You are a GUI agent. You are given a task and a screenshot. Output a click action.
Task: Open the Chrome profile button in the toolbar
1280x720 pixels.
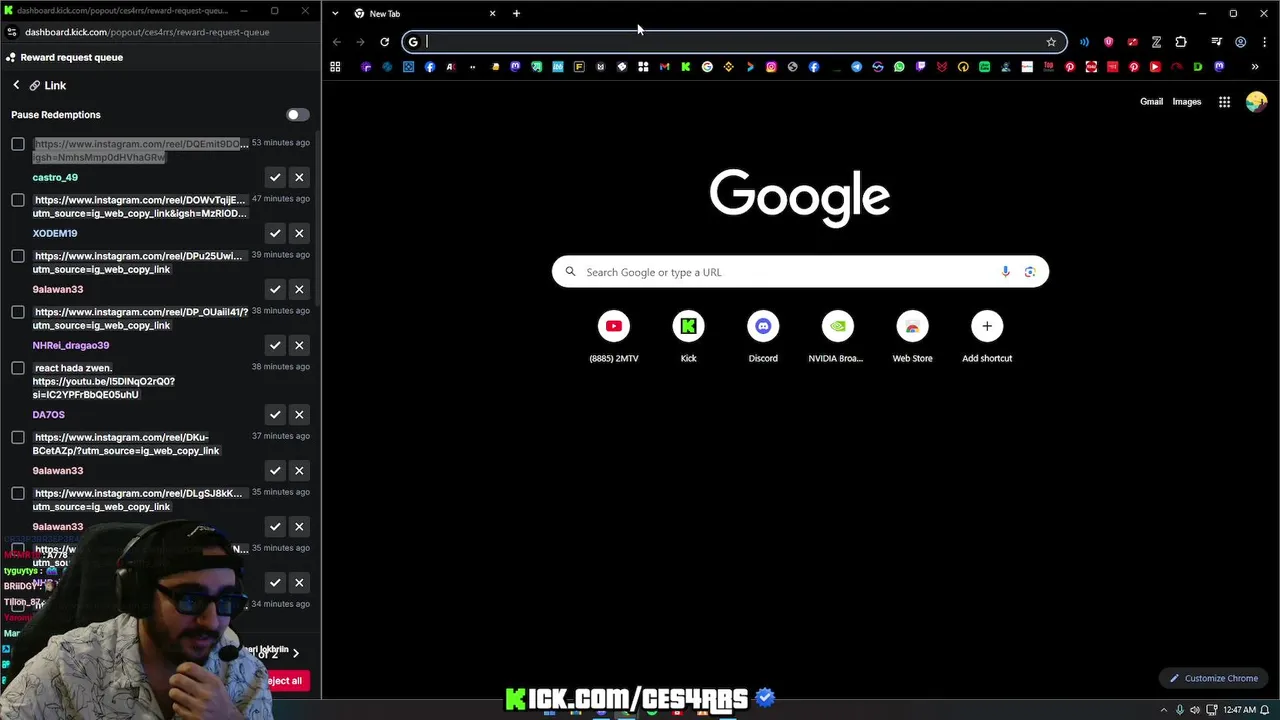coord(1241,42)
